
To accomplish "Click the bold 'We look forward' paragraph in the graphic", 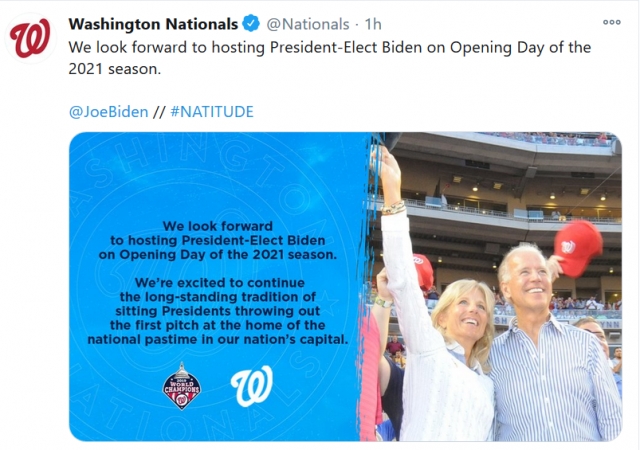I will [x=218, y=240].
